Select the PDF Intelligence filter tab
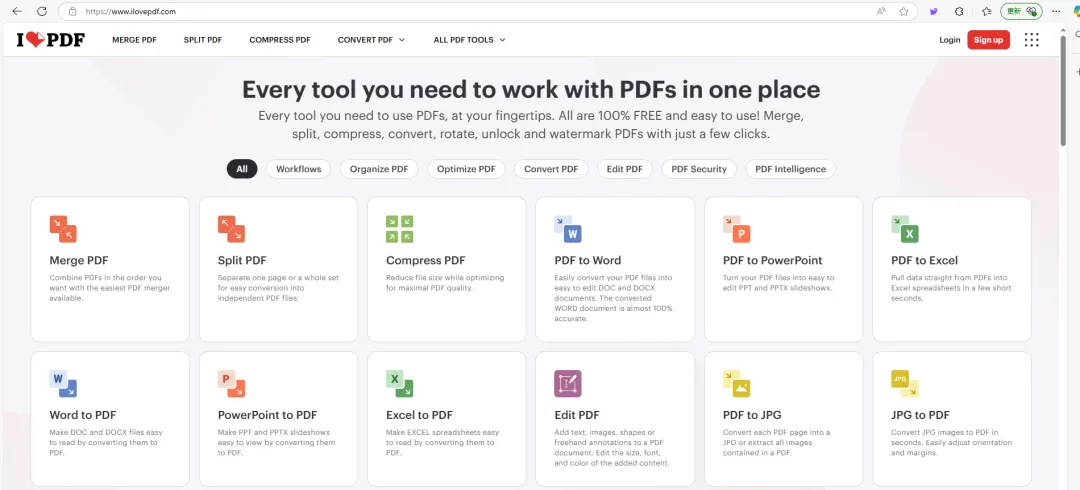This screenshot has height=490, width=1080. click(x=791, y=169)
